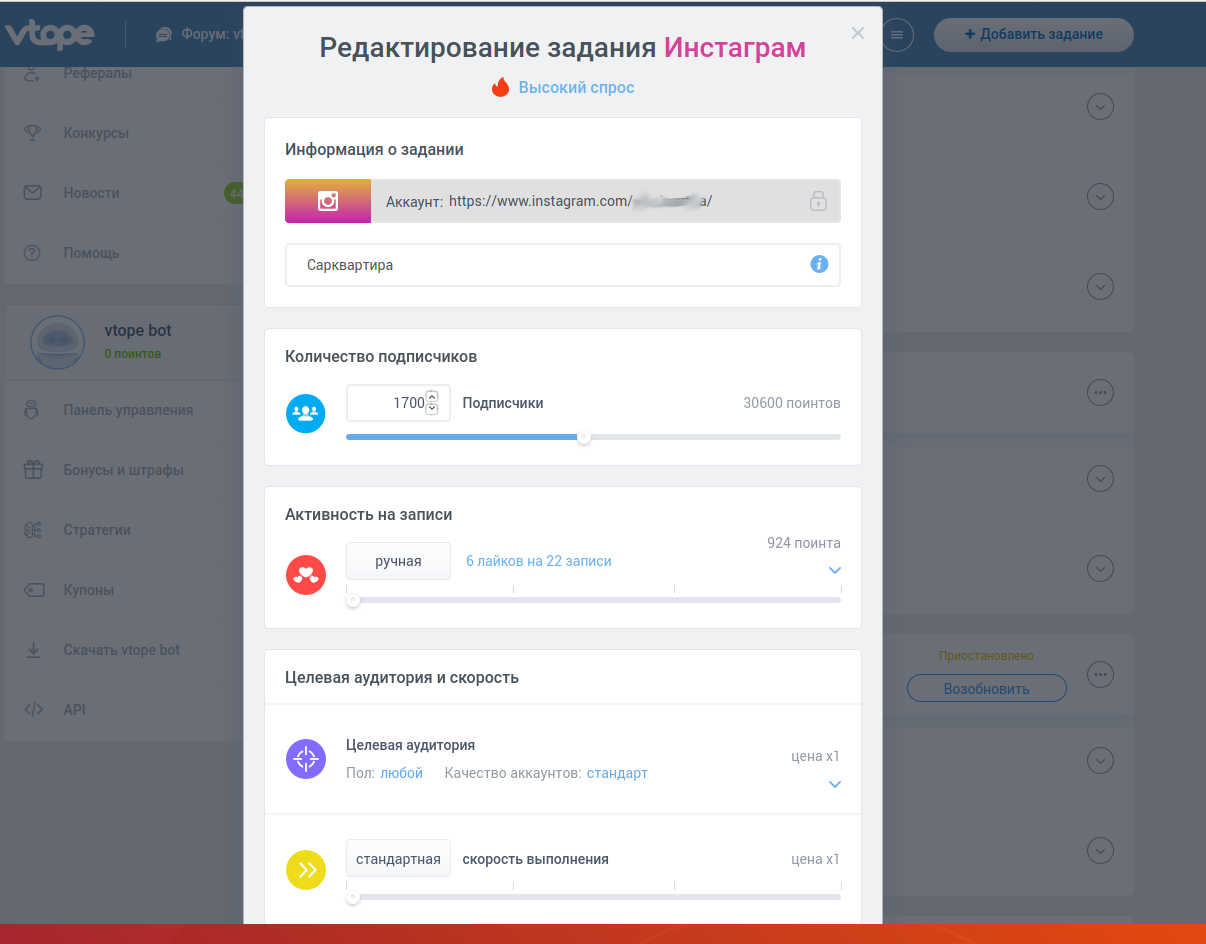Click the blue subscribers group icon
The image size is (1206, 944).
pos(306,413)
